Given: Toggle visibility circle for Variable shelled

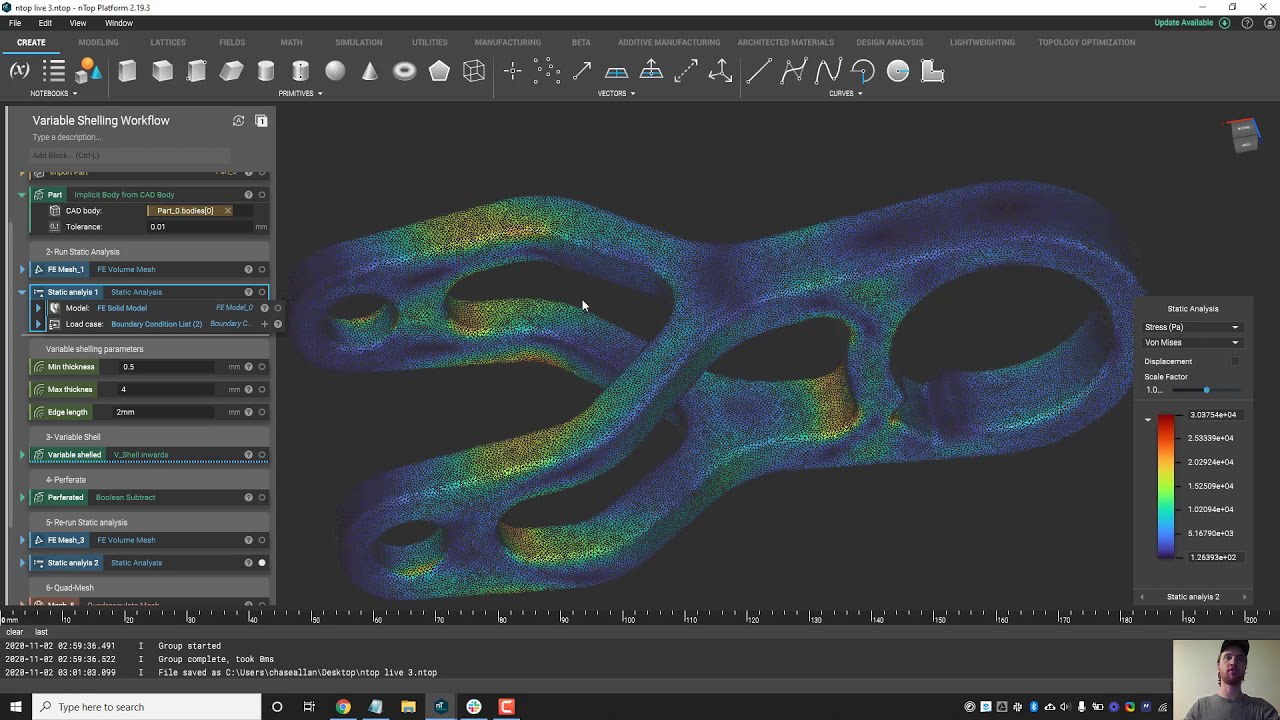Looking at the screenshot, I should 262,455.
